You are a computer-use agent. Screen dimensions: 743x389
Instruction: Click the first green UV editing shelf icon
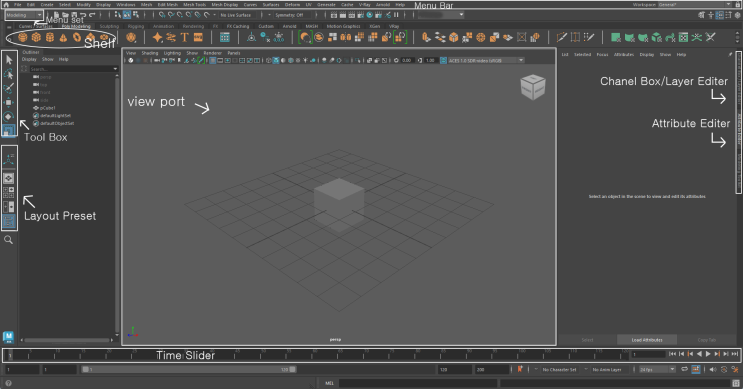(616, 37)
